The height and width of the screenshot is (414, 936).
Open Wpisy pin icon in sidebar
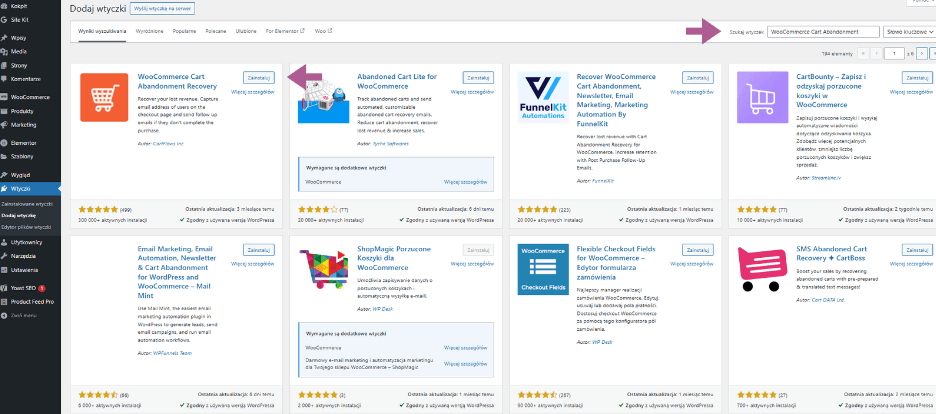pos(4,38)
